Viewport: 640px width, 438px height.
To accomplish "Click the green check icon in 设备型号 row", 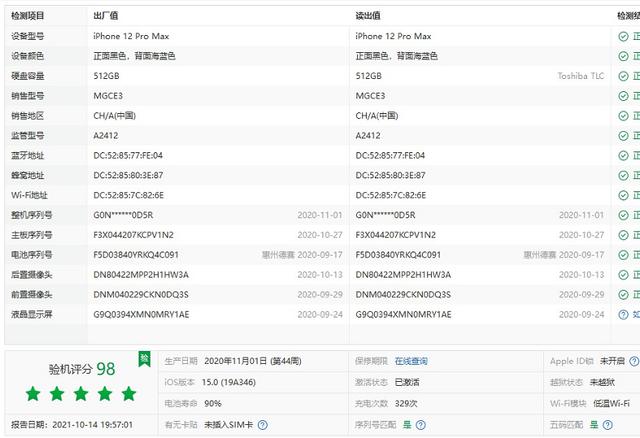I will (x=623, y=36).
